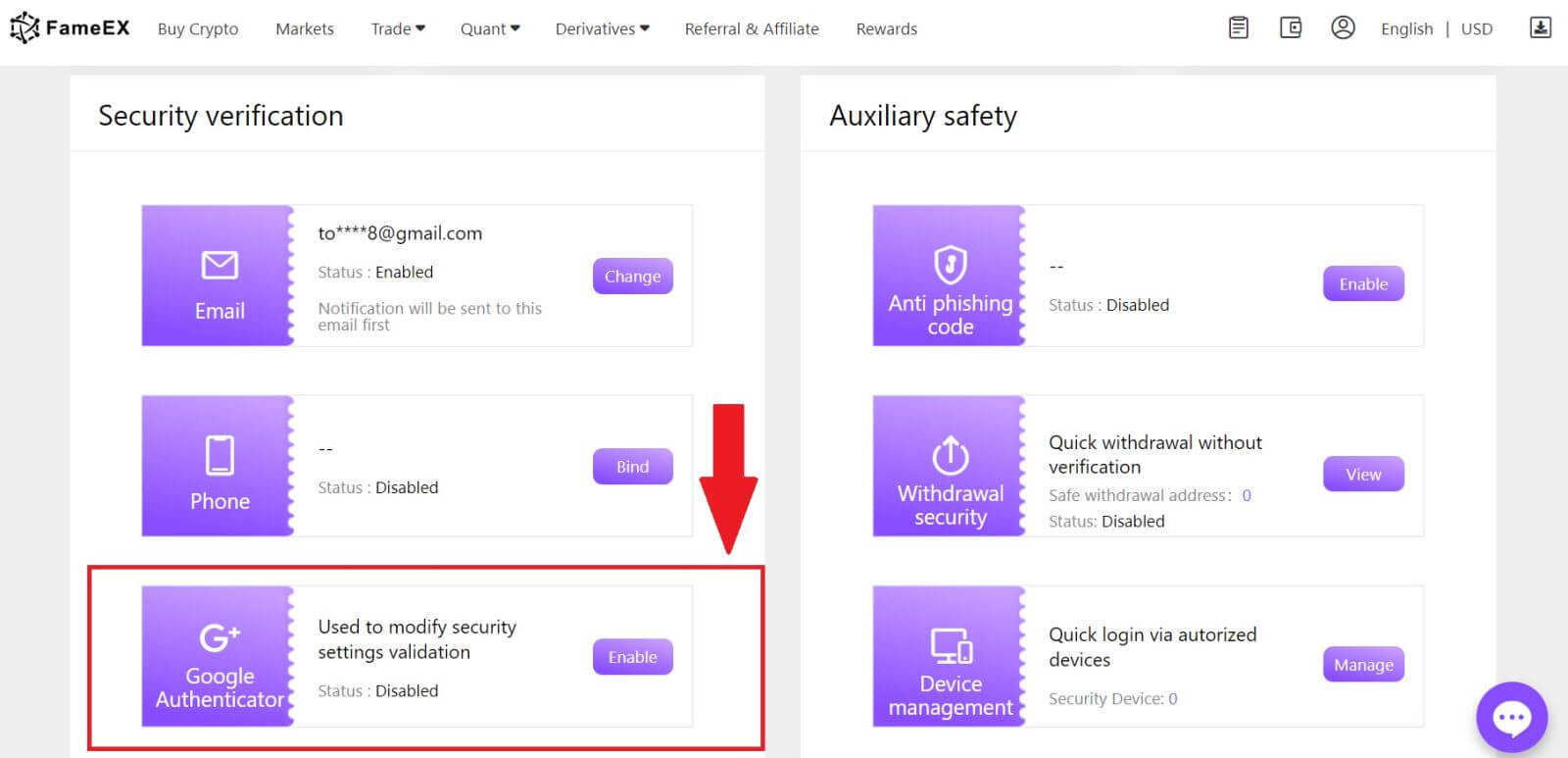Expand the Derivatives dropdown
The height and width of the screenshot is (758, 1568).
tap(601, 28)
